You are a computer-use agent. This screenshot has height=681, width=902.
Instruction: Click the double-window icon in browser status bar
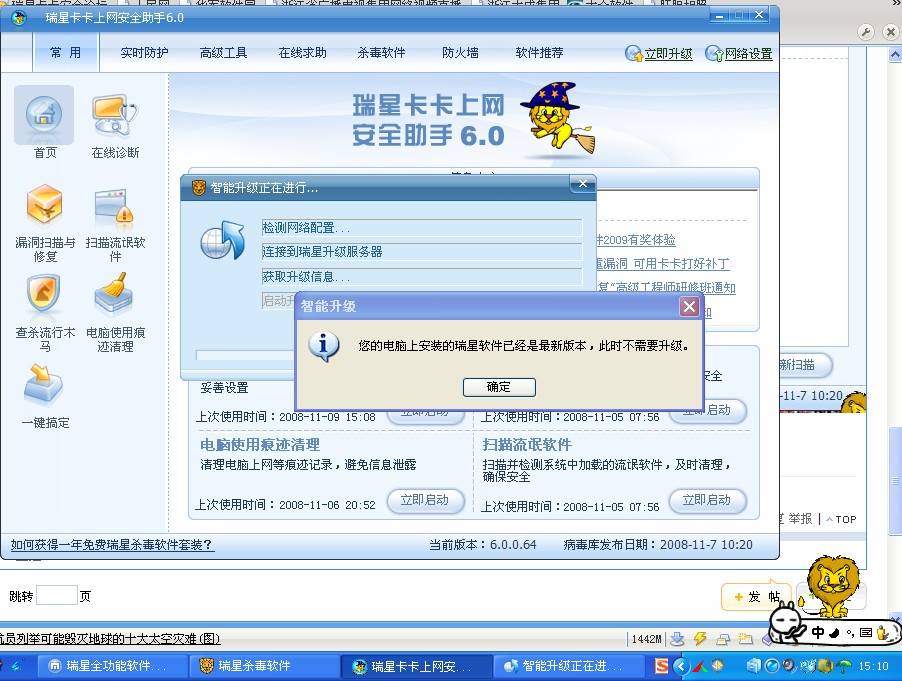723,638
